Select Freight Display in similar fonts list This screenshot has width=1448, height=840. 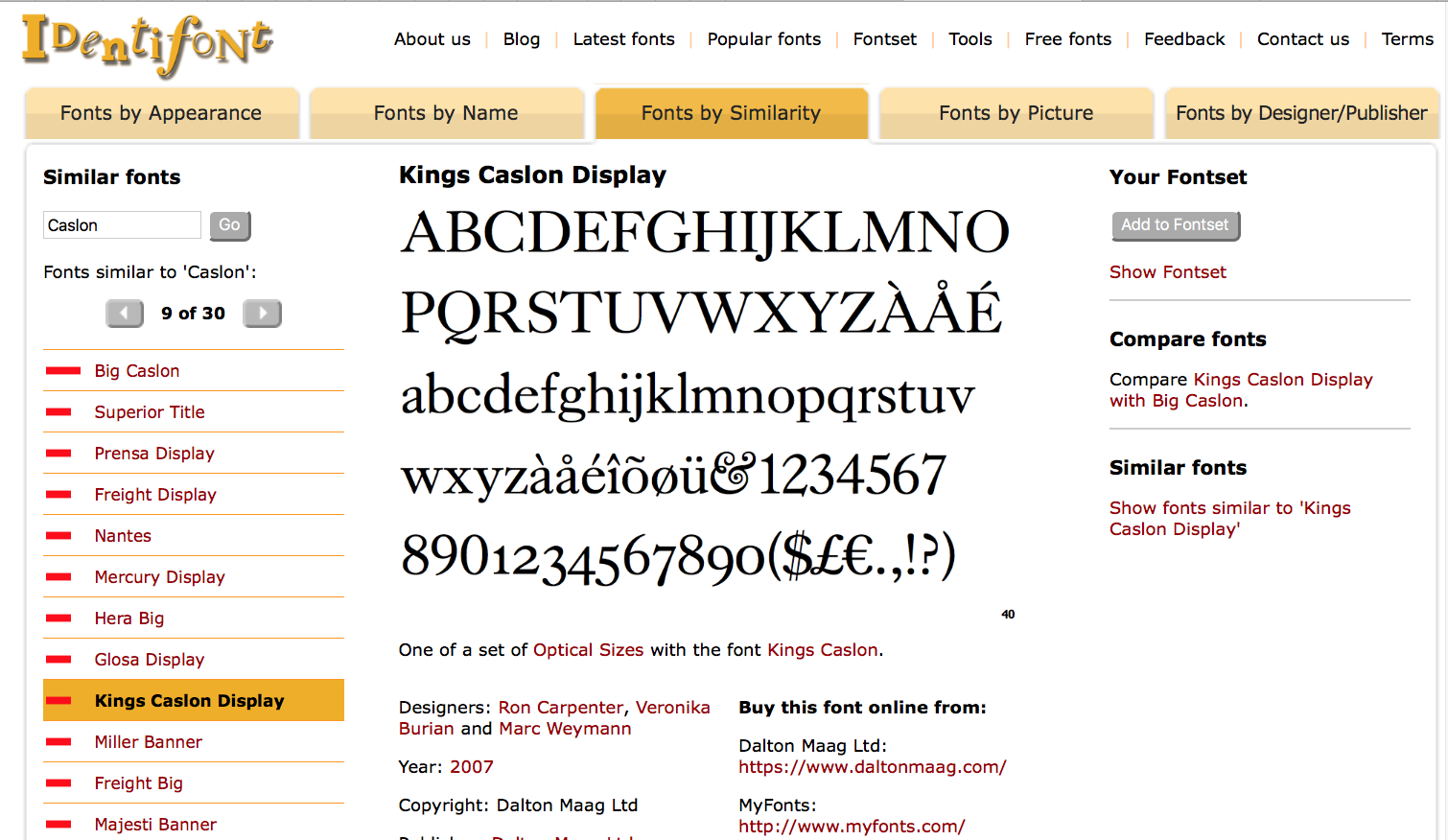(x=155, y=495)
